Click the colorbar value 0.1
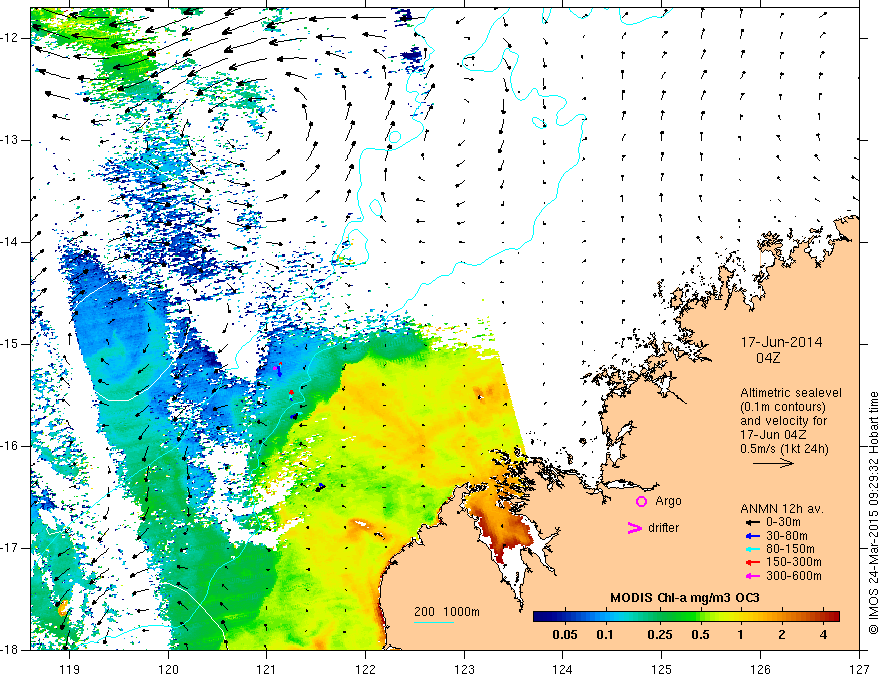The width and height of the screenshot is (880, 680). pos(604,635)
